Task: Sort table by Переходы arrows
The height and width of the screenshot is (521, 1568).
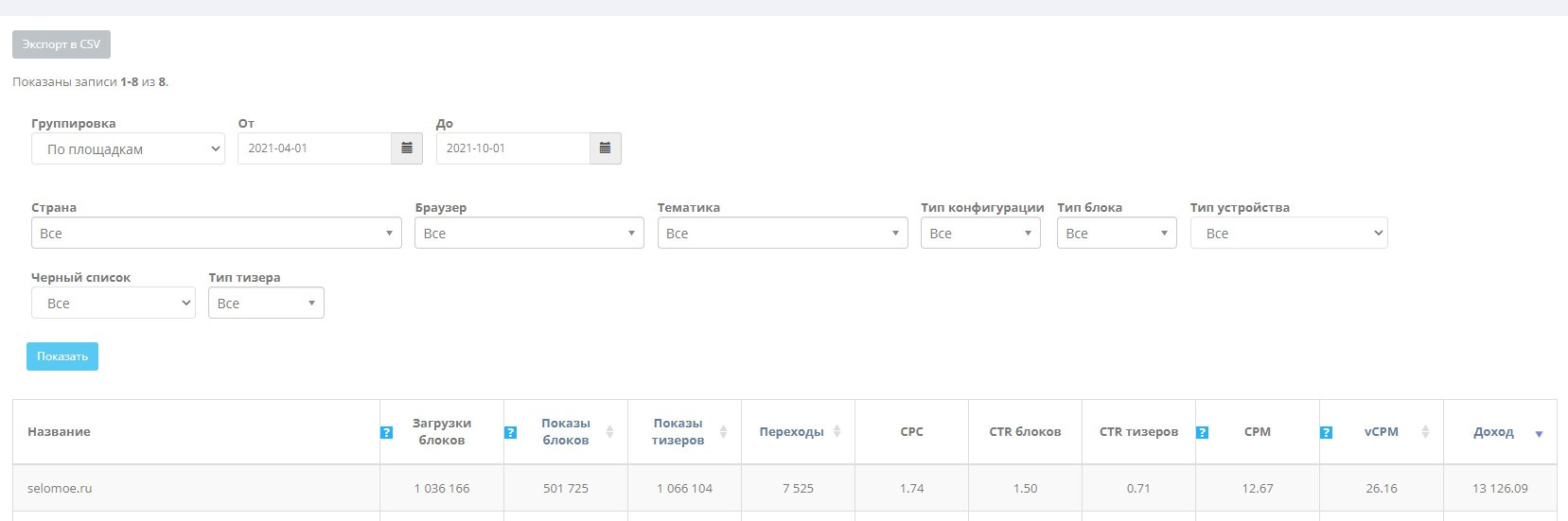Action: [x=837, y=432]
